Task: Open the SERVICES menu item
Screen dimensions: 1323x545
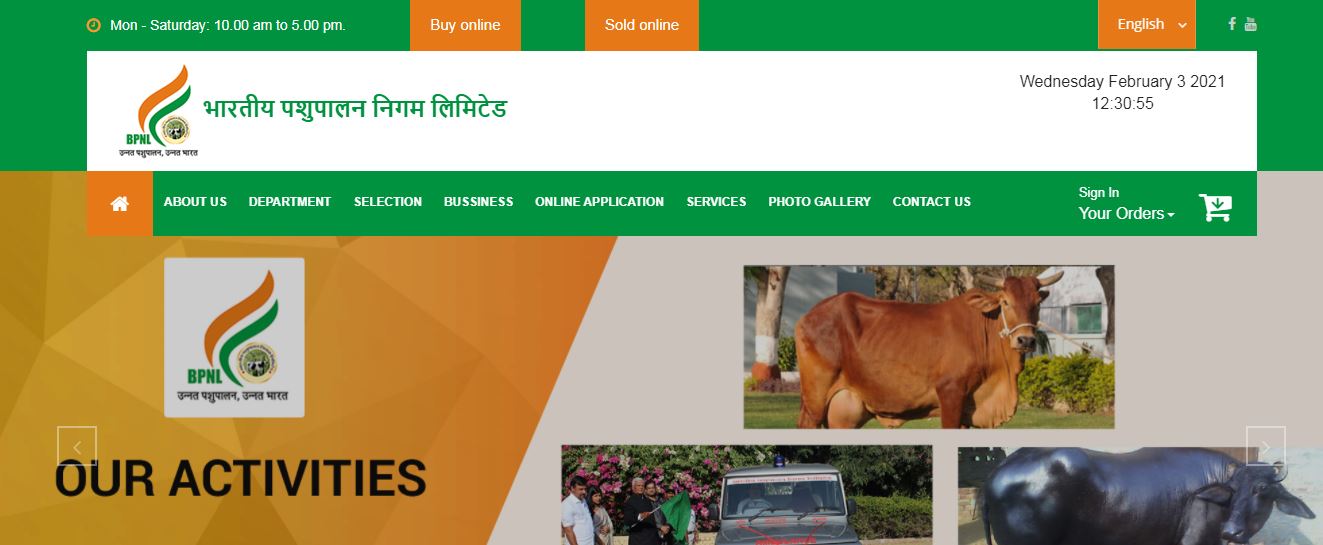Action: (716, 202)
